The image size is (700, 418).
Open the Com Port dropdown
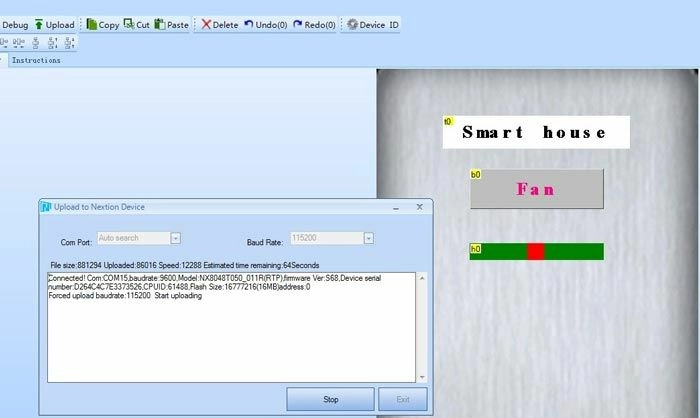175,238
